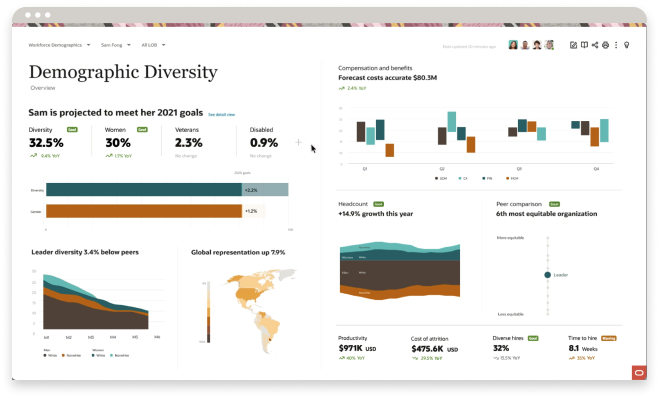Click the More equitable label
The image size is (659, 398).
click(x=510, y=238)
